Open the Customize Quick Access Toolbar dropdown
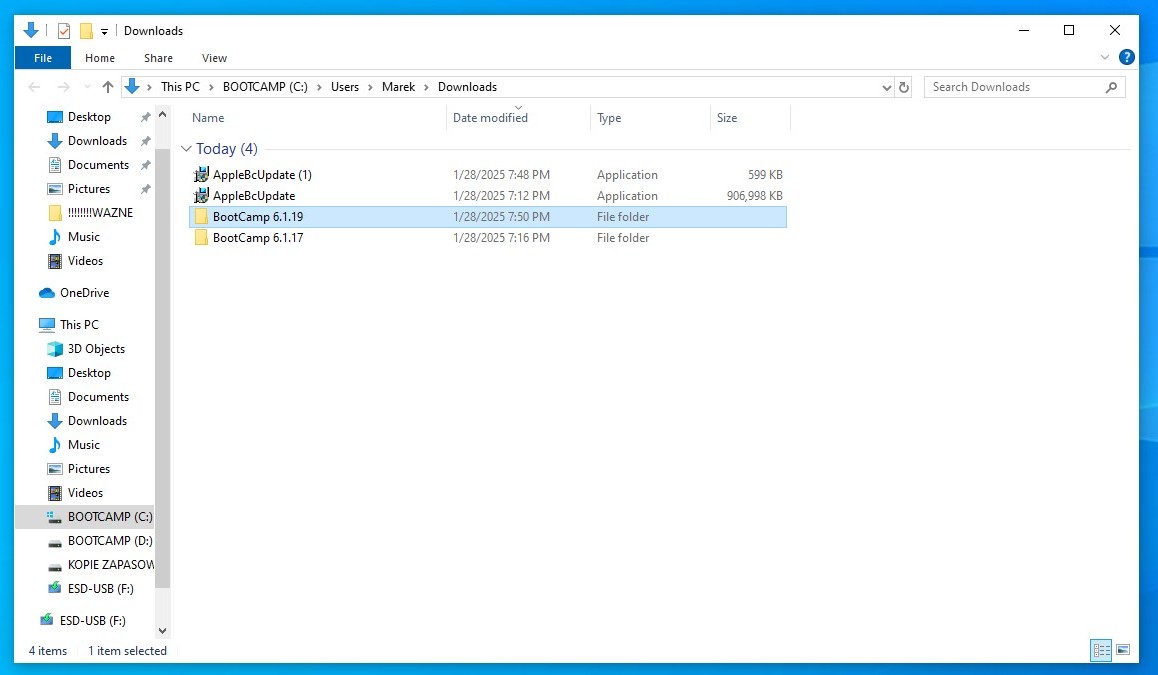The height and width of the screenshot is (675, 1158). 104,31
